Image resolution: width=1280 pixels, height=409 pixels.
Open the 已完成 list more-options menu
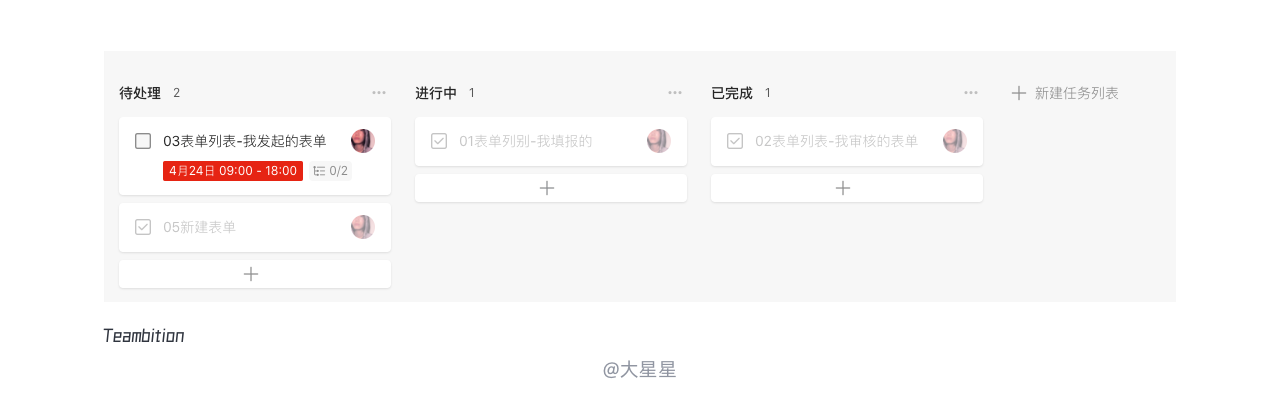coord(971,93)
